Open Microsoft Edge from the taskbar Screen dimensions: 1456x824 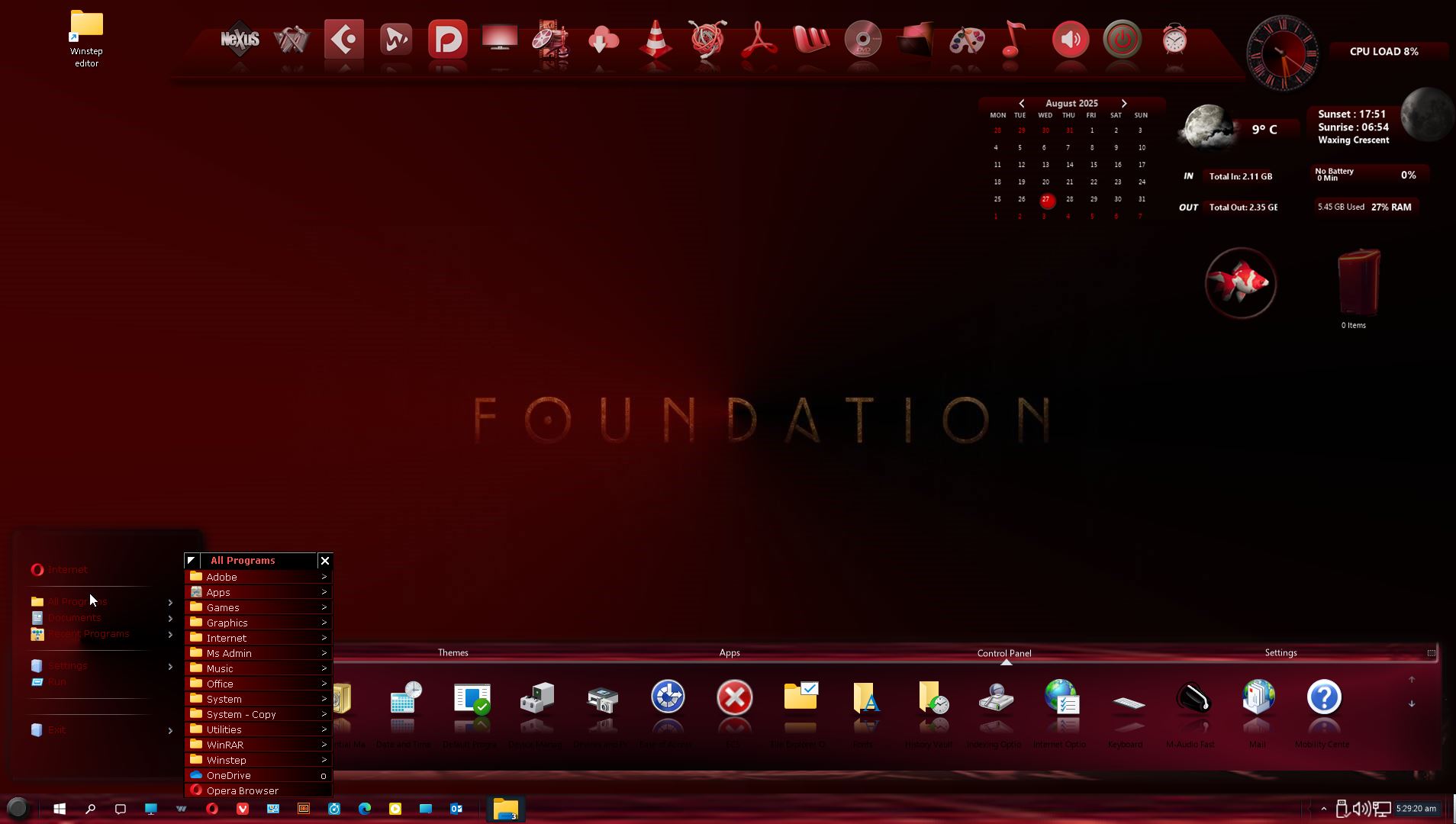365,809
